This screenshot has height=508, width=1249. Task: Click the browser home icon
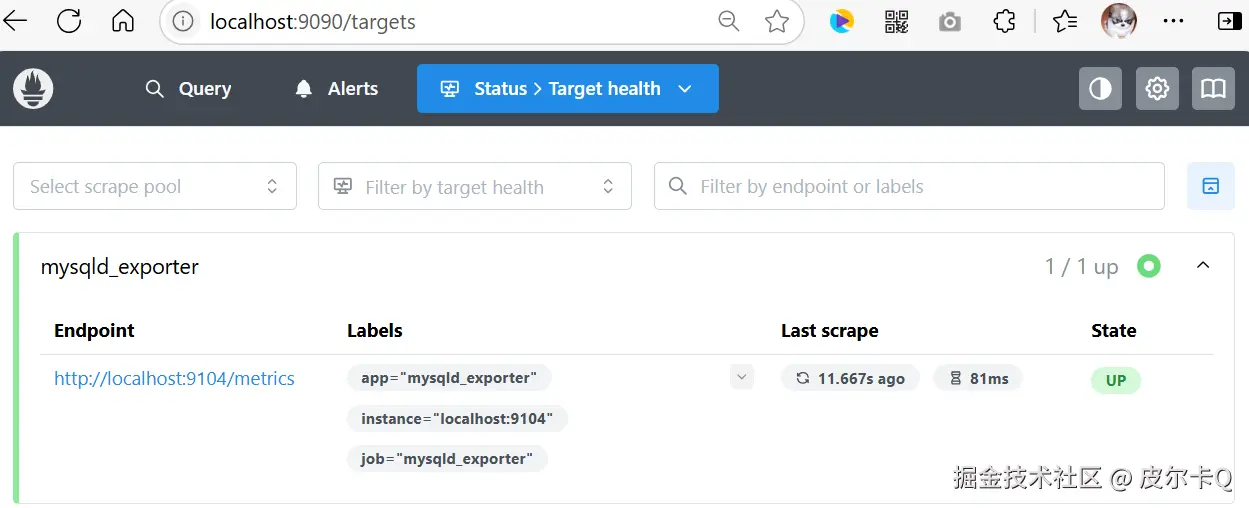(122, 21)
